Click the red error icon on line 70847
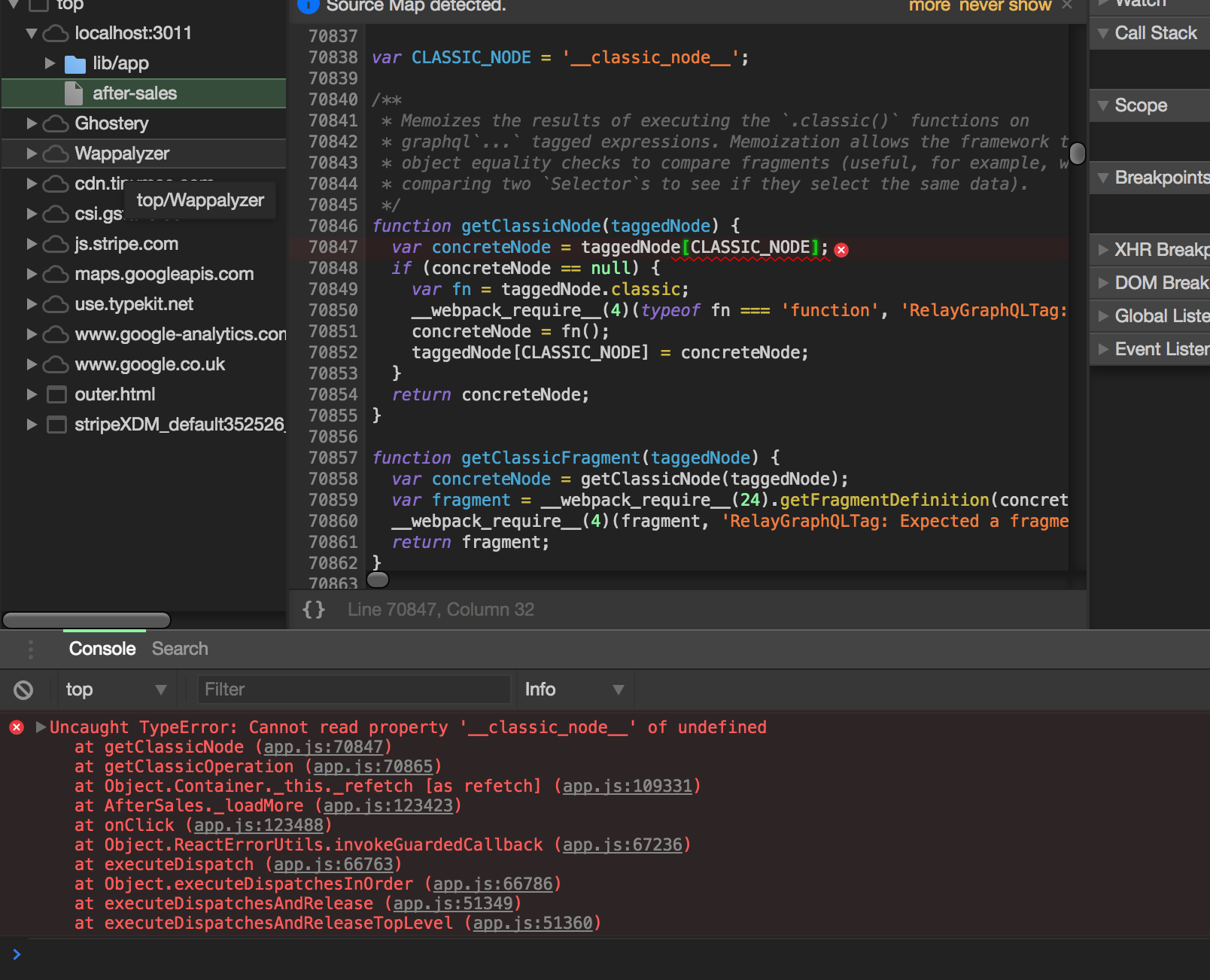Screen dimensions: 1210x980 coord(841,250)
